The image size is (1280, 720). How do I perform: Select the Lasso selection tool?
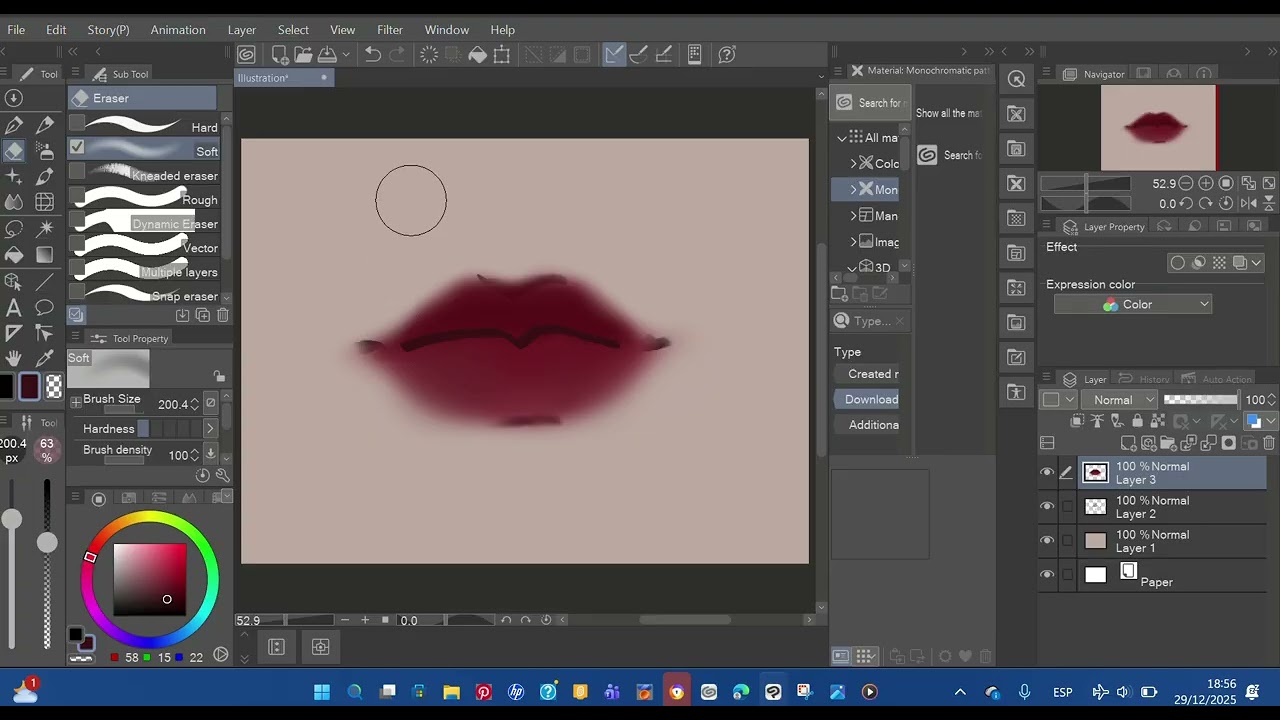(x=14, y=229)
